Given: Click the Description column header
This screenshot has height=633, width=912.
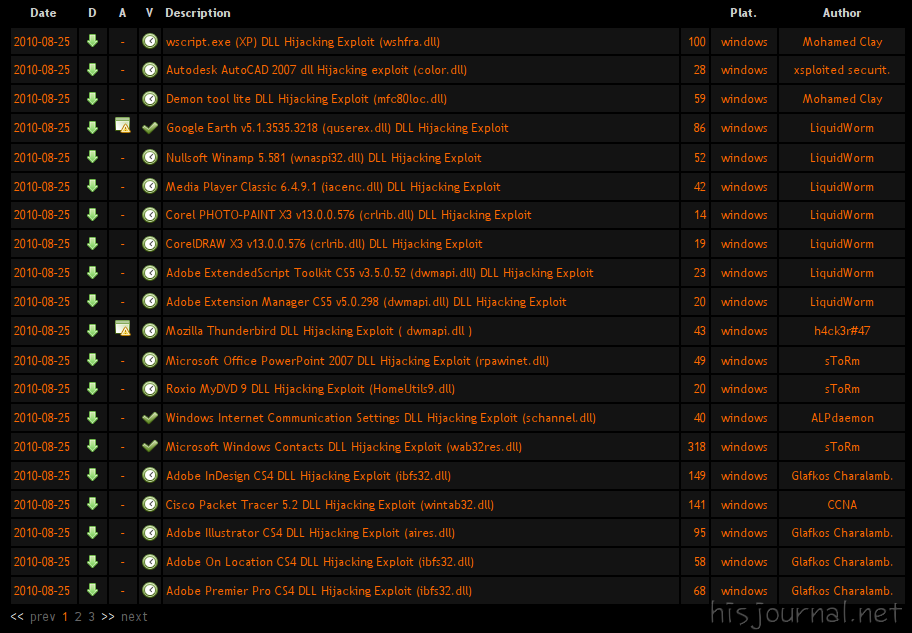Looking at the screenshot, I should (198, 13).
